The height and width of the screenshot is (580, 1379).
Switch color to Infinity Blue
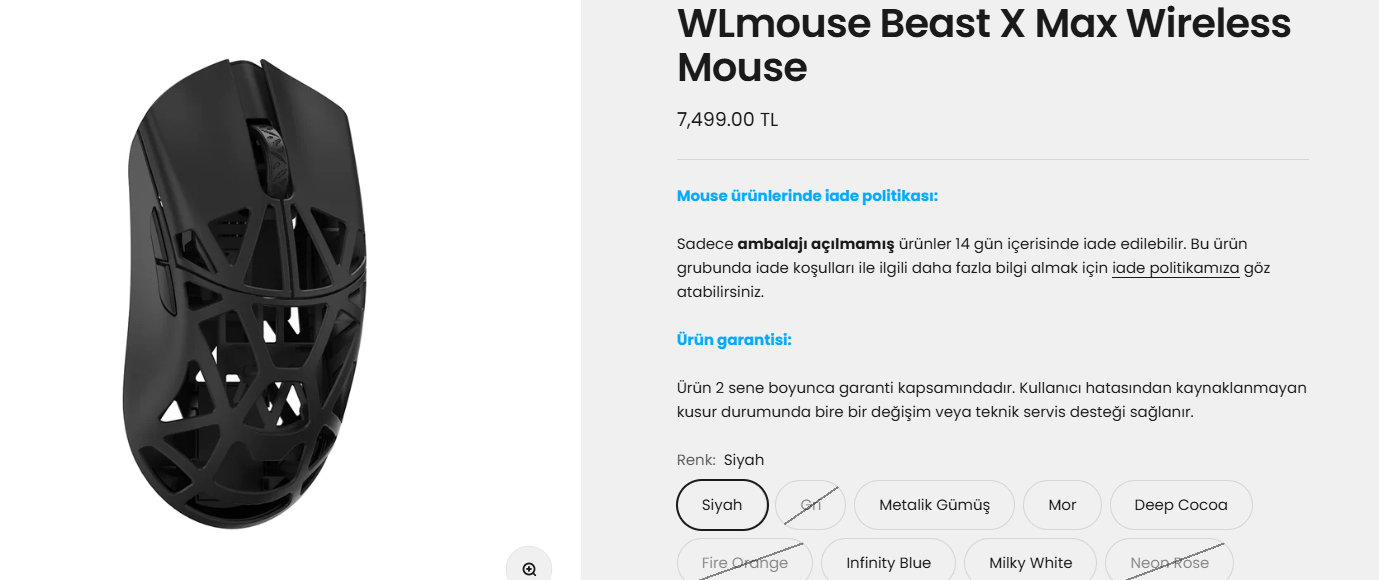click(888, 562)
